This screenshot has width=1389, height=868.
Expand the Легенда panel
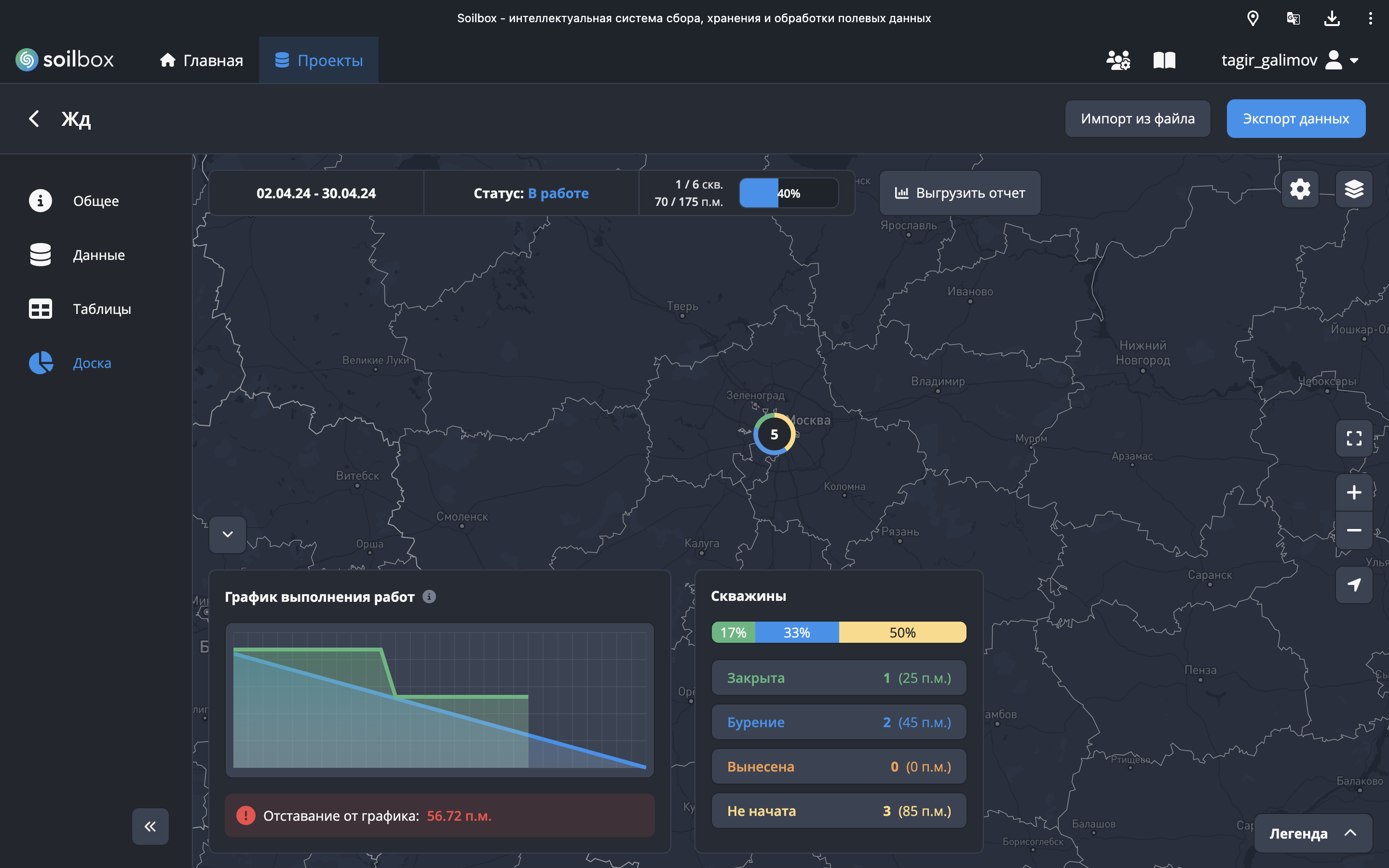1313,833
